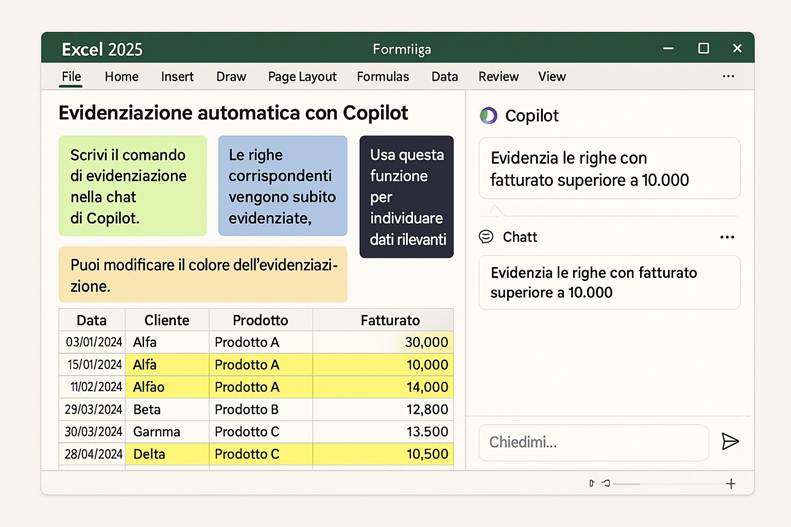791x527 pixels.
Task: Click cell with date 15/01/2024
Action: 92,365
